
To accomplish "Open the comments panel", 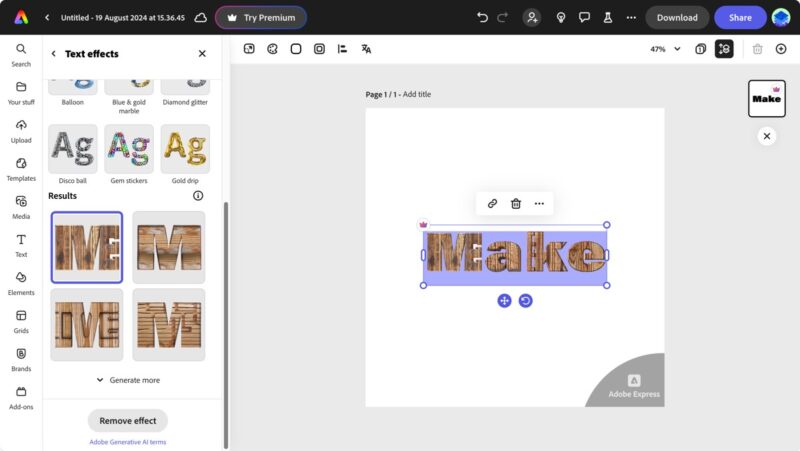I will tap(584, 17).
